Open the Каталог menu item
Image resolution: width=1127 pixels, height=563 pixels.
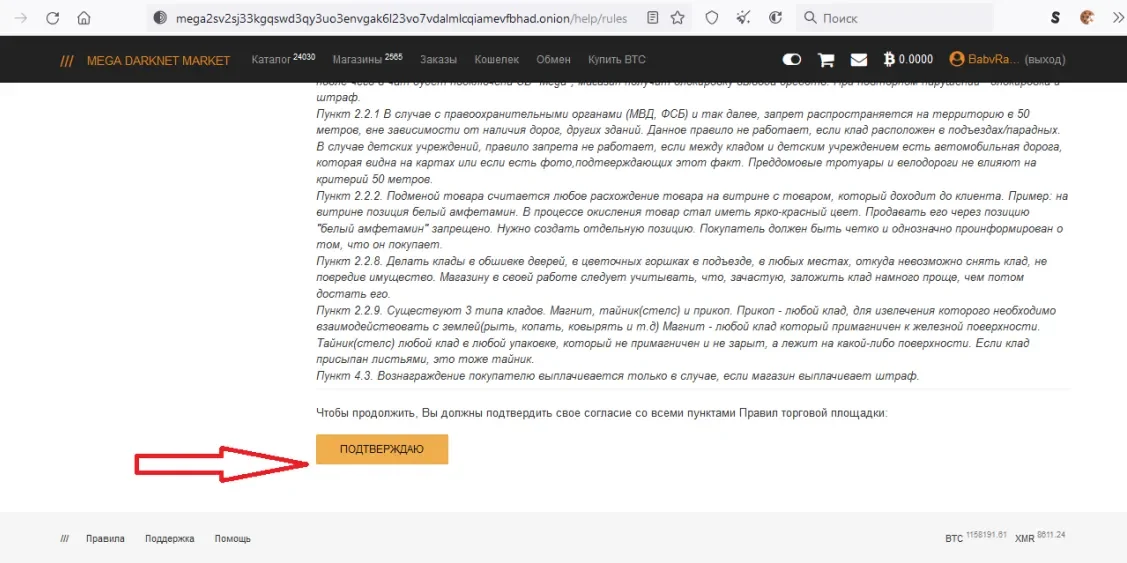(283, 60)
